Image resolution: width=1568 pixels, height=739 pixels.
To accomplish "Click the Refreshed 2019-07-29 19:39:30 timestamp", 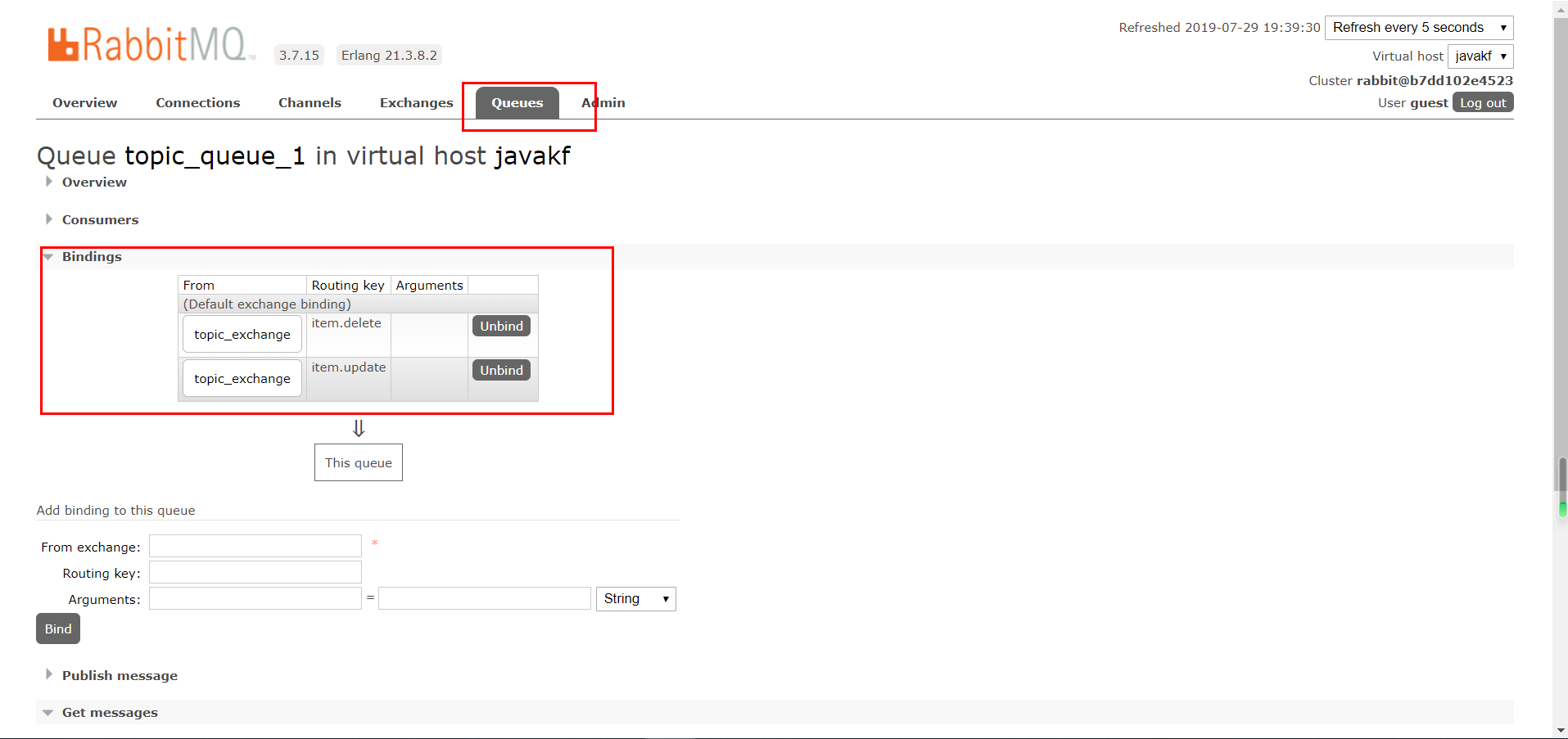I will pyautogui.click(x=1219, y=27).
